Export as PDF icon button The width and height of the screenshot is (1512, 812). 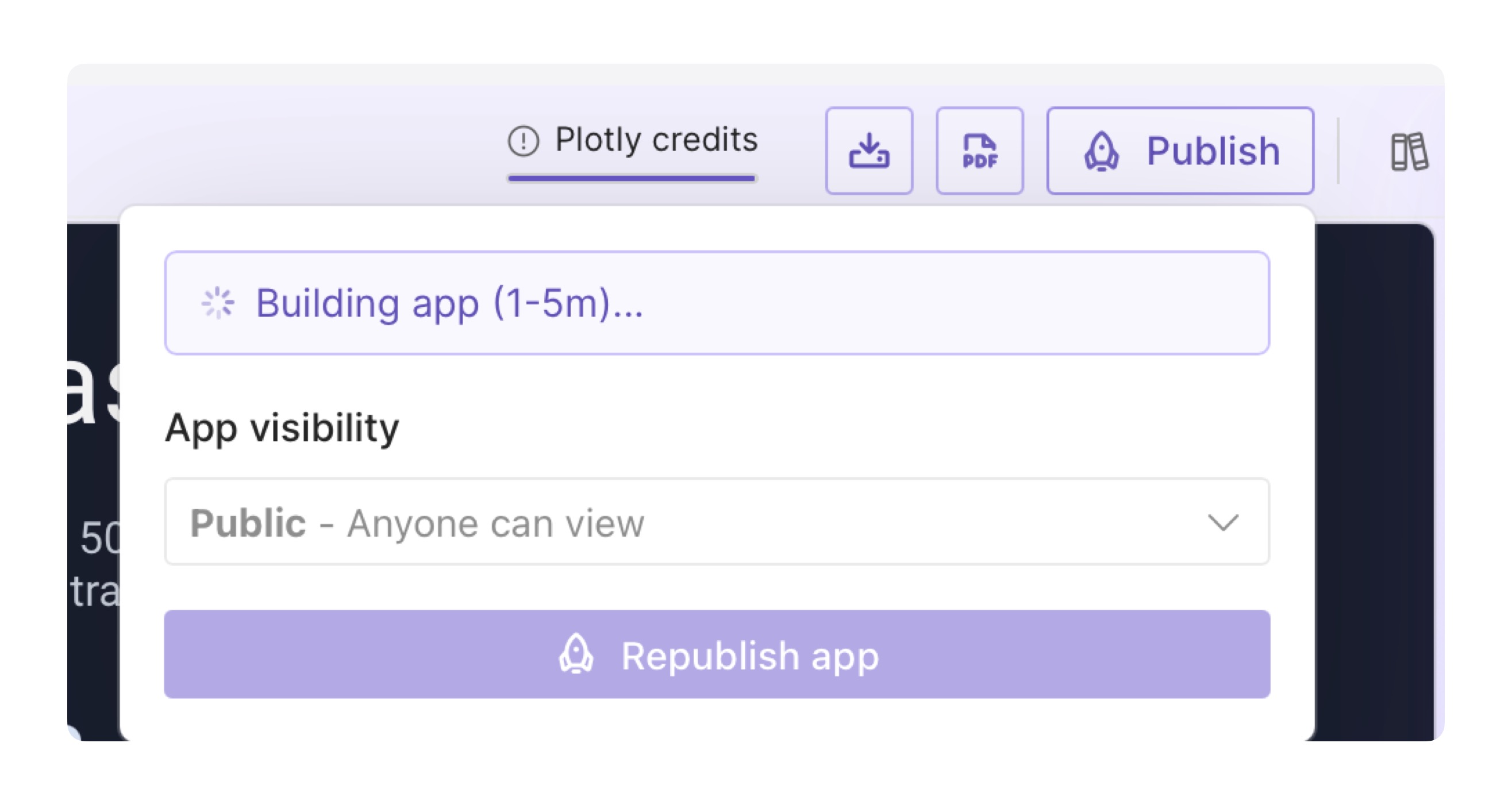point(980,151)
